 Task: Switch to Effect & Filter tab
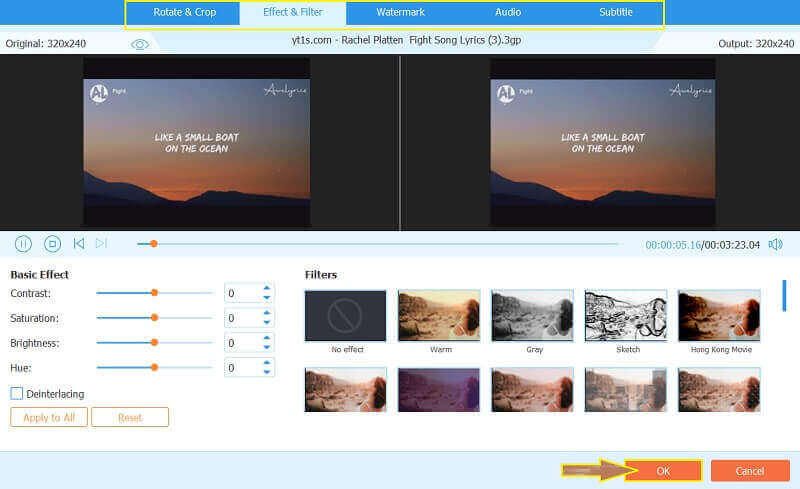(x=293, y=12)
